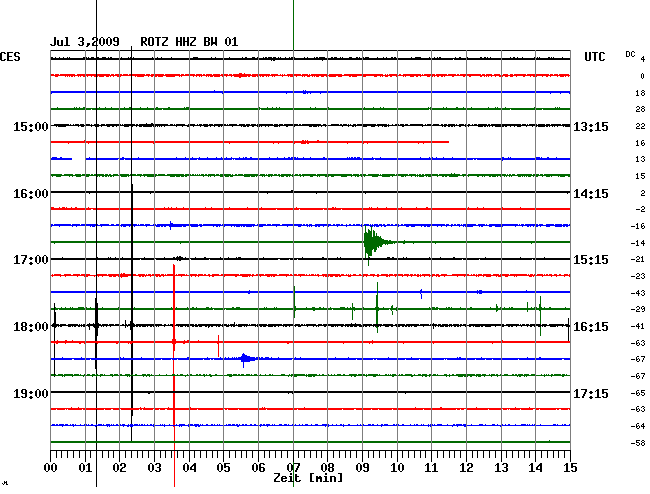Click the DC column header
Screen dimensions: 650x494
[x=630, y=54]
